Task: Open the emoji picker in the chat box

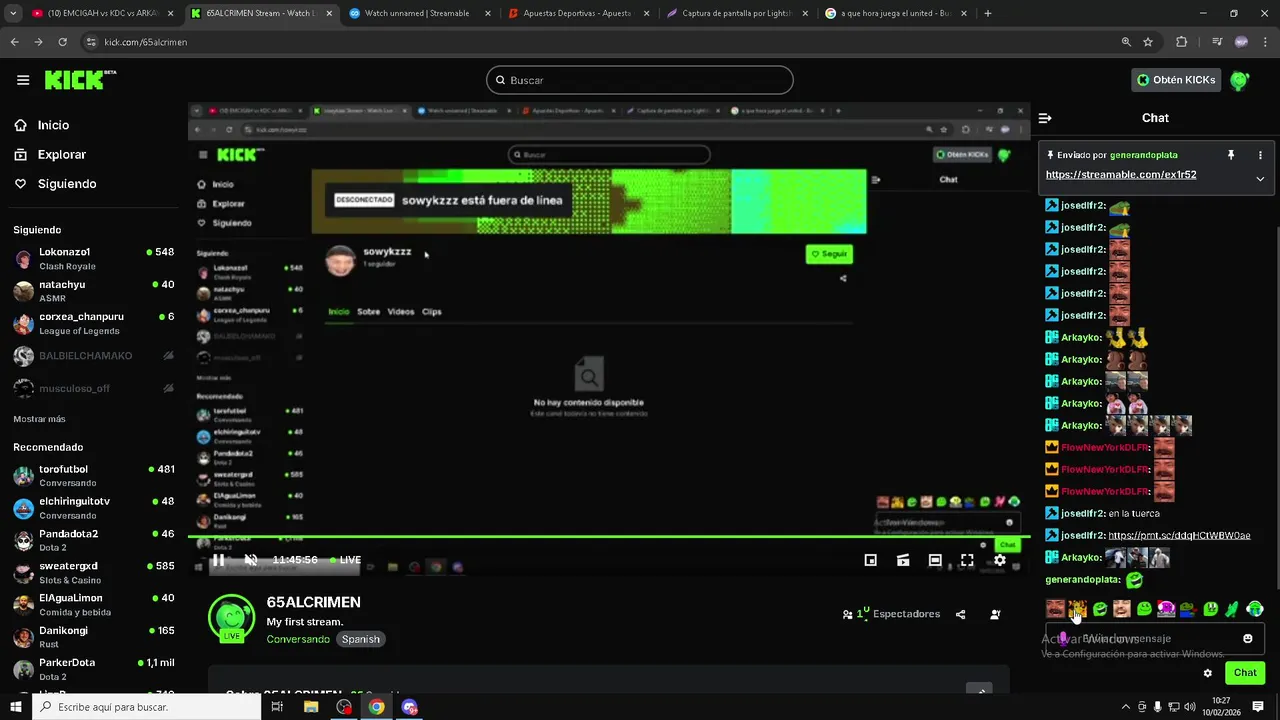Action: pyautogui.click(x=1248, y=639)
